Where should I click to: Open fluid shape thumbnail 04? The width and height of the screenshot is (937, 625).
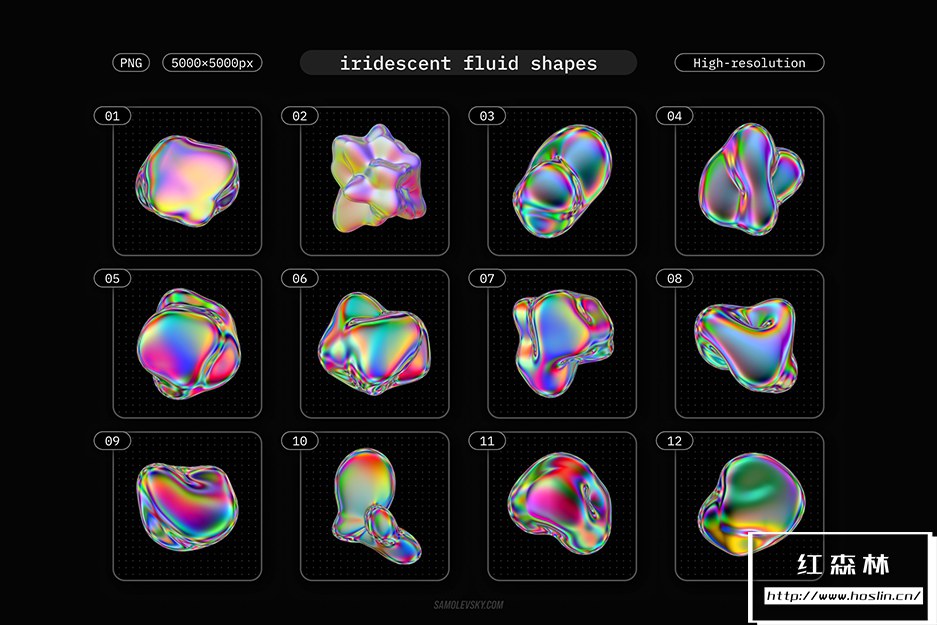tap(749, 181)
